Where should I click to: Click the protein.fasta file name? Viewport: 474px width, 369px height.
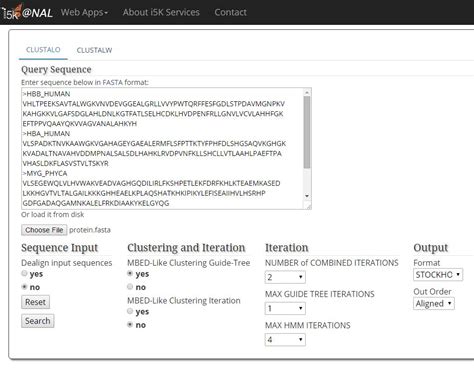pos(90,230)
